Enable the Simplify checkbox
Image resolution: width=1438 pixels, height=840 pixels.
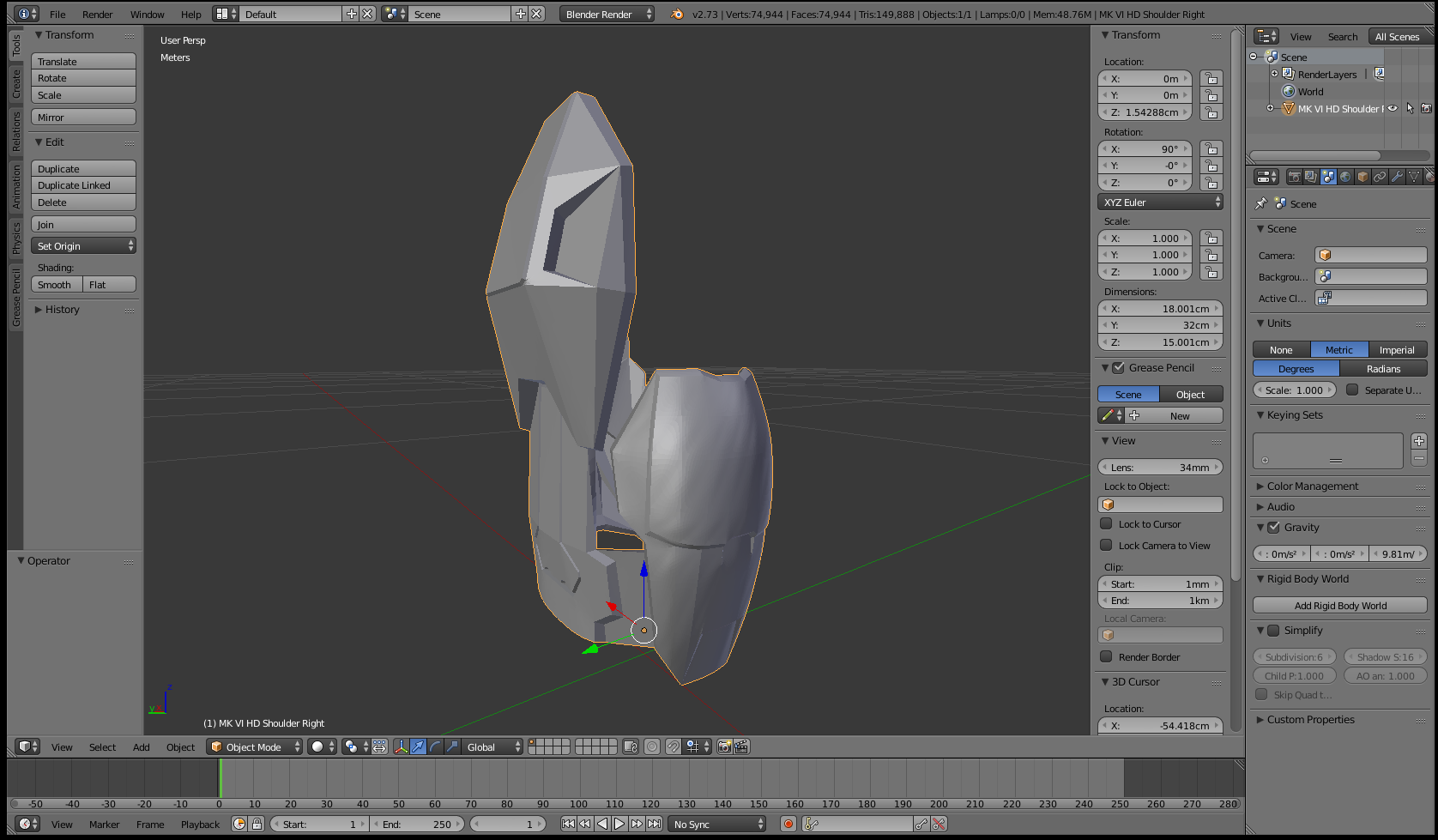(x=1274, y=631)
